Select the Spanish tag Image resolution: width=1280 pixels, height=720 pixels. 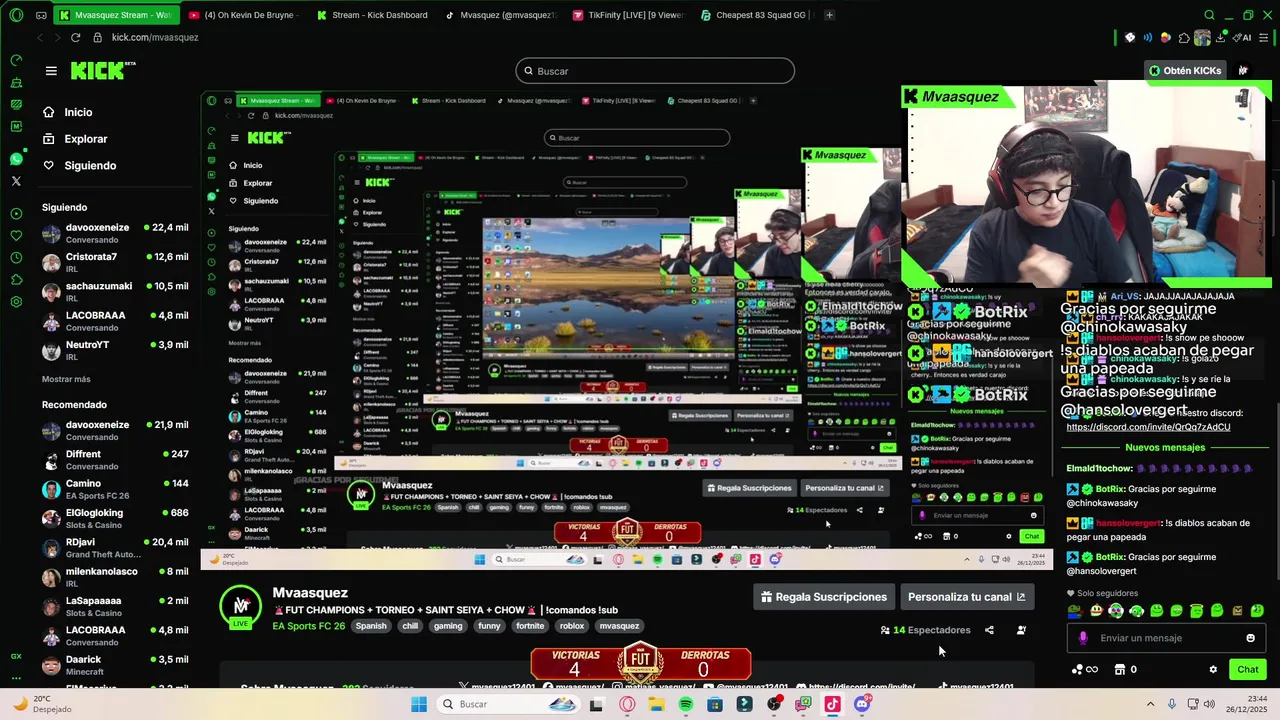coord(370,626)
